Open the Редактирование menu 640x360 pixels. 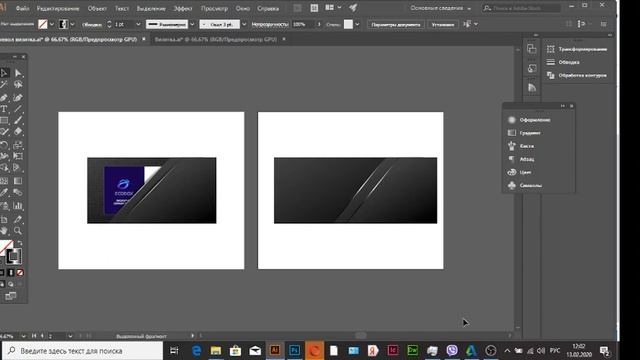[x=58, y=8]
